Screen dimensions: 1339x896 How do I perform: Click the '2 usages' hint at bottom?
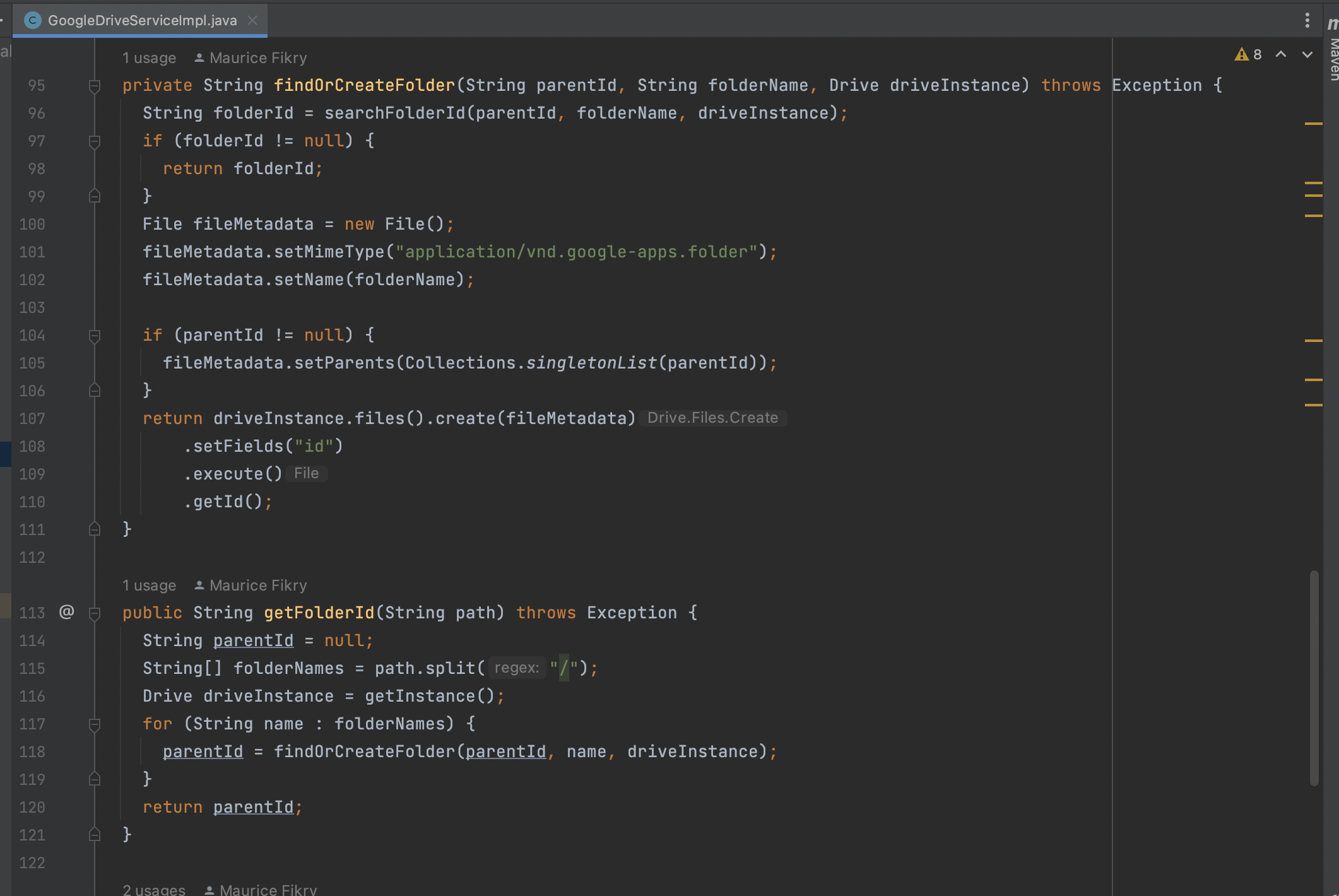(154, 890)
